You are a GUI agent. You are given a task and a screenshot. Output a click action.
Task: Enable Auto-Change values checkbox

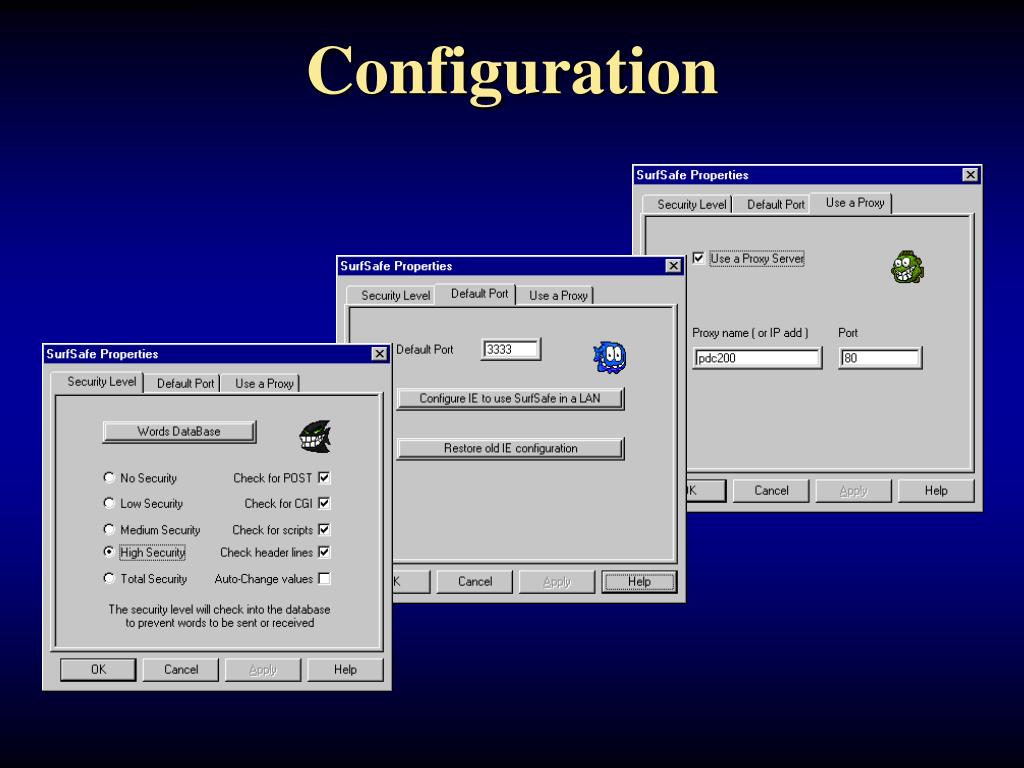pos(324,578)
